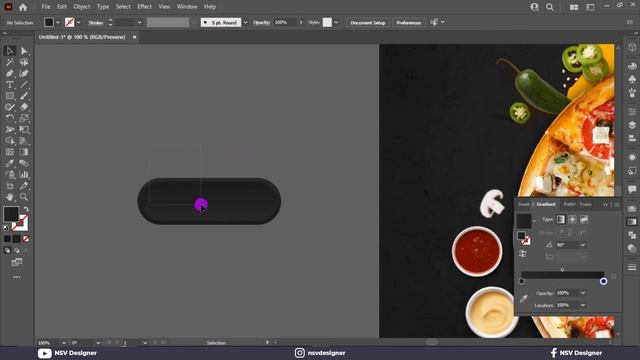The image size is (640, 360).
Task: Select the Selection tool (black arrow)
Action: (x=10, y=51)
